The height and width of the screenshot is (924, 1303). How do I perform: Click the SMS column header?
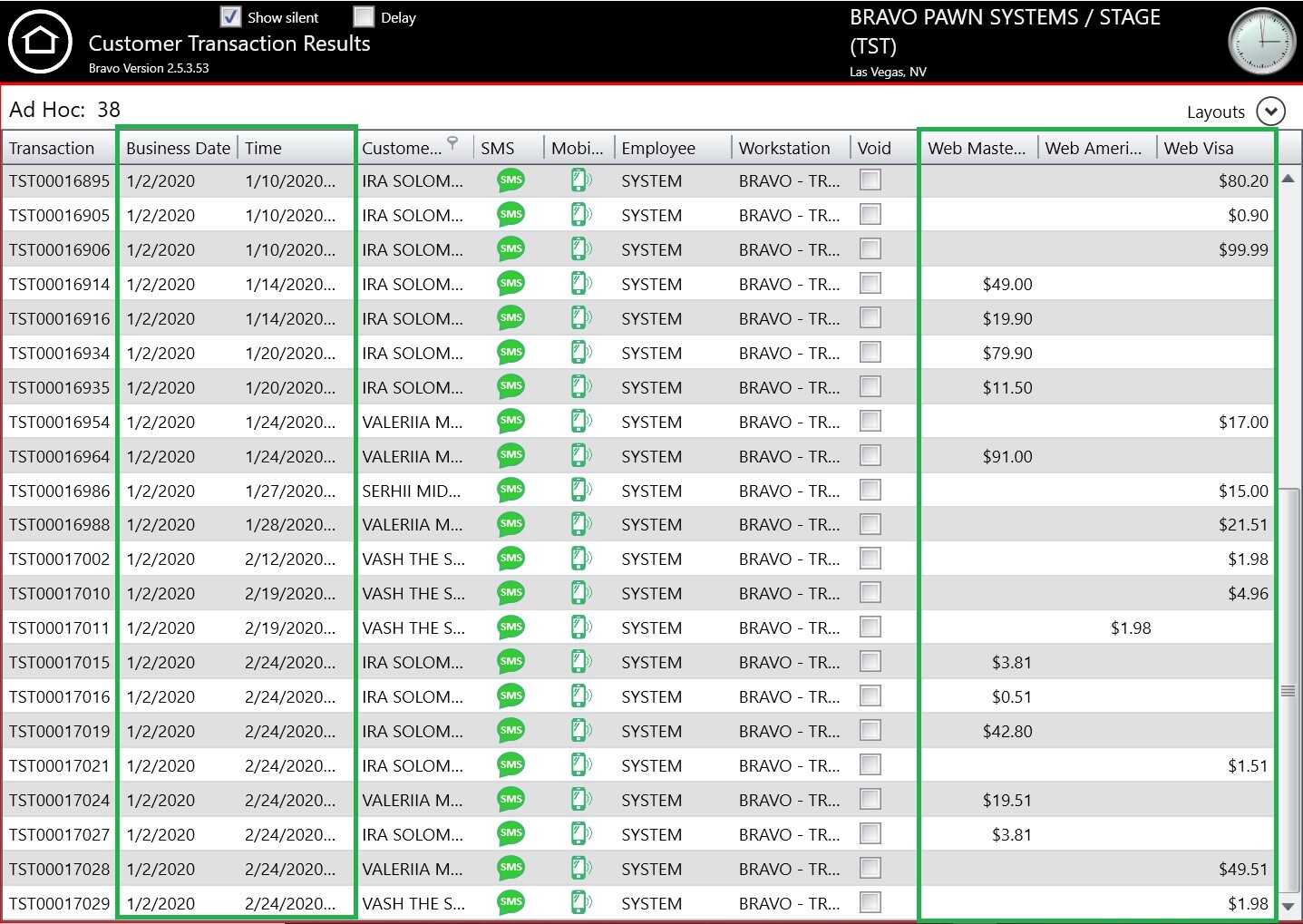[508, 148]
